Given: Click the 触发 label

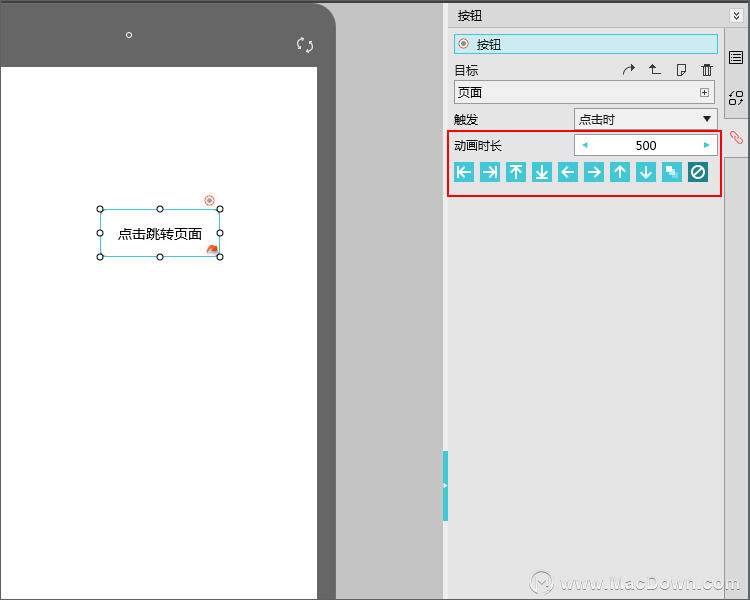Looking at the screenshot, I should [x=466, y=120].
